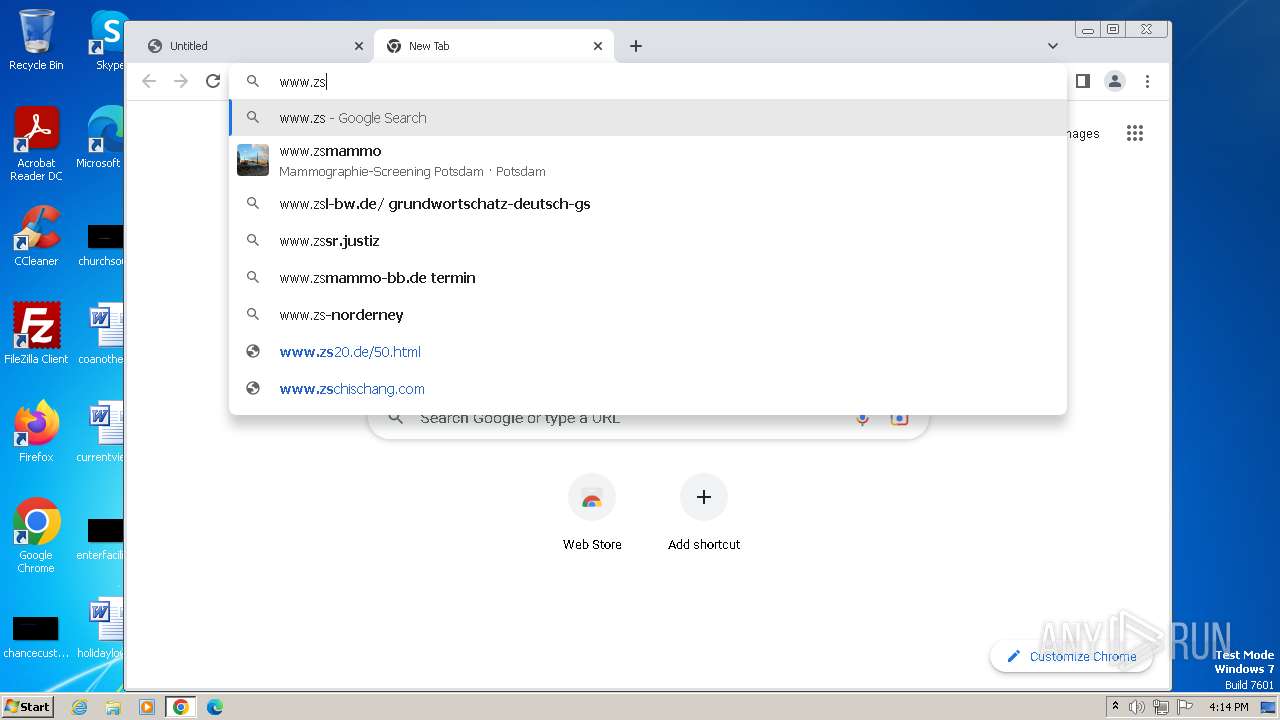The image size is (1280, 720).
Task: Open the Recycle Bin desktop icon
Action: 36,40
